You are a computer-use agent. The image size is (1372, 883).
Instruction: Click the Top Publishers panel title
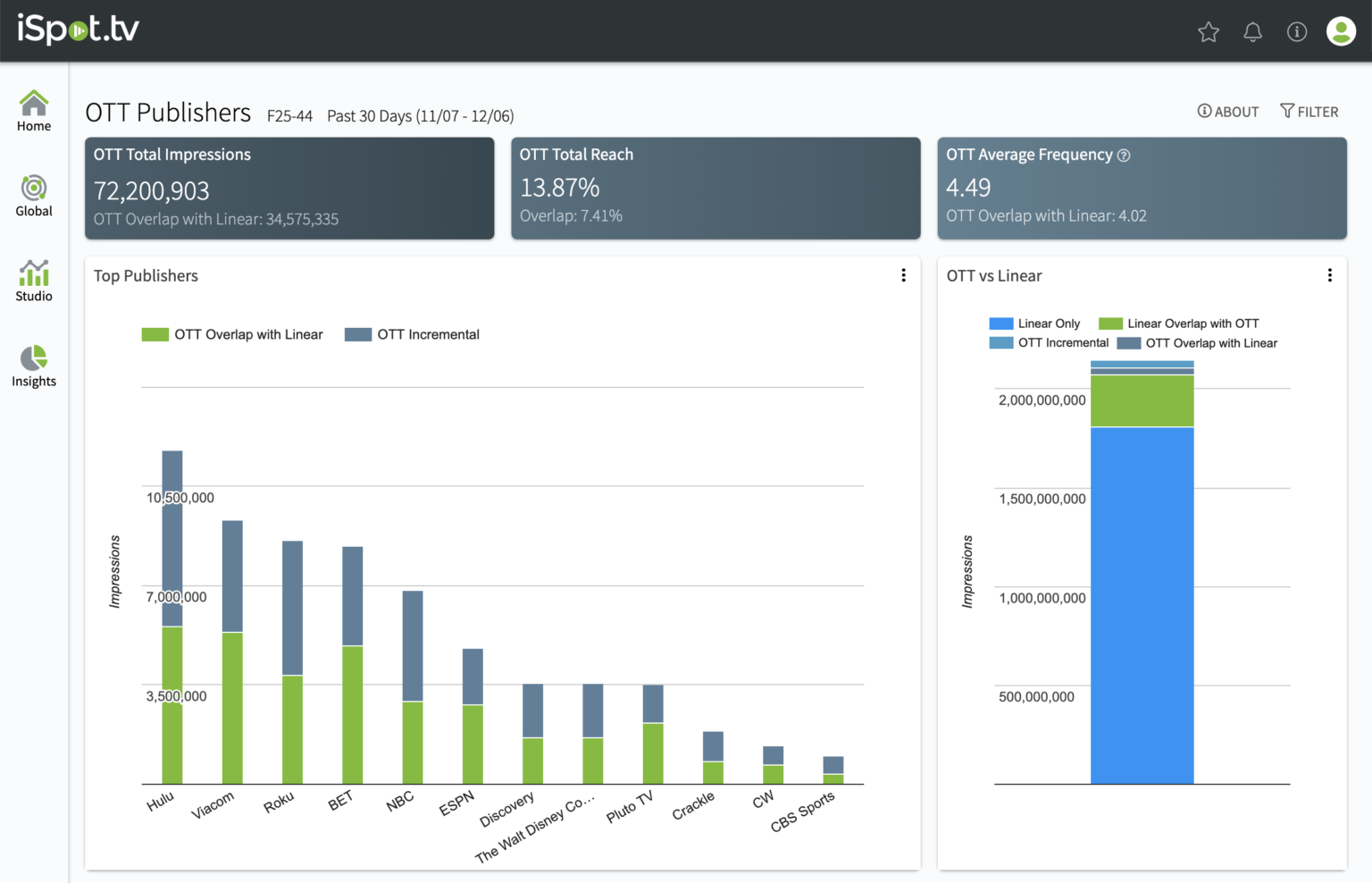[x=146, y=276]
